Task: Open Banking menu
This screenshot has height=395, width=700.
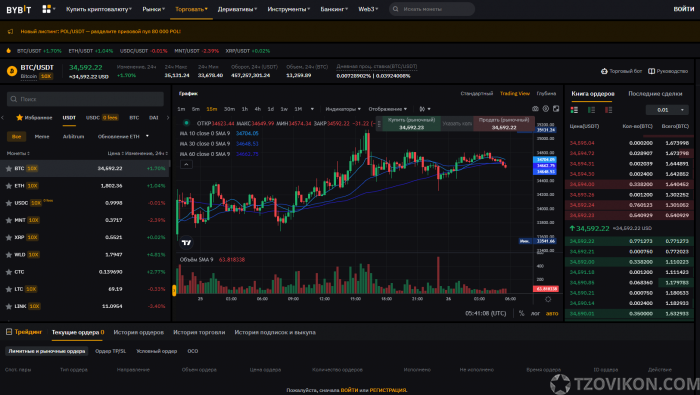Action: point(334,9)
